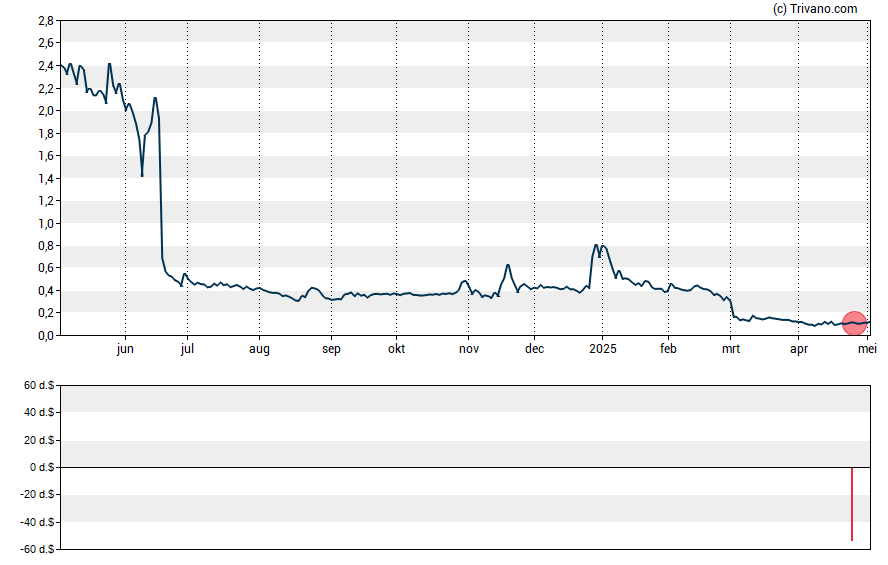
Task: Click the '2,0' price axis value
Action: [46, 111]
